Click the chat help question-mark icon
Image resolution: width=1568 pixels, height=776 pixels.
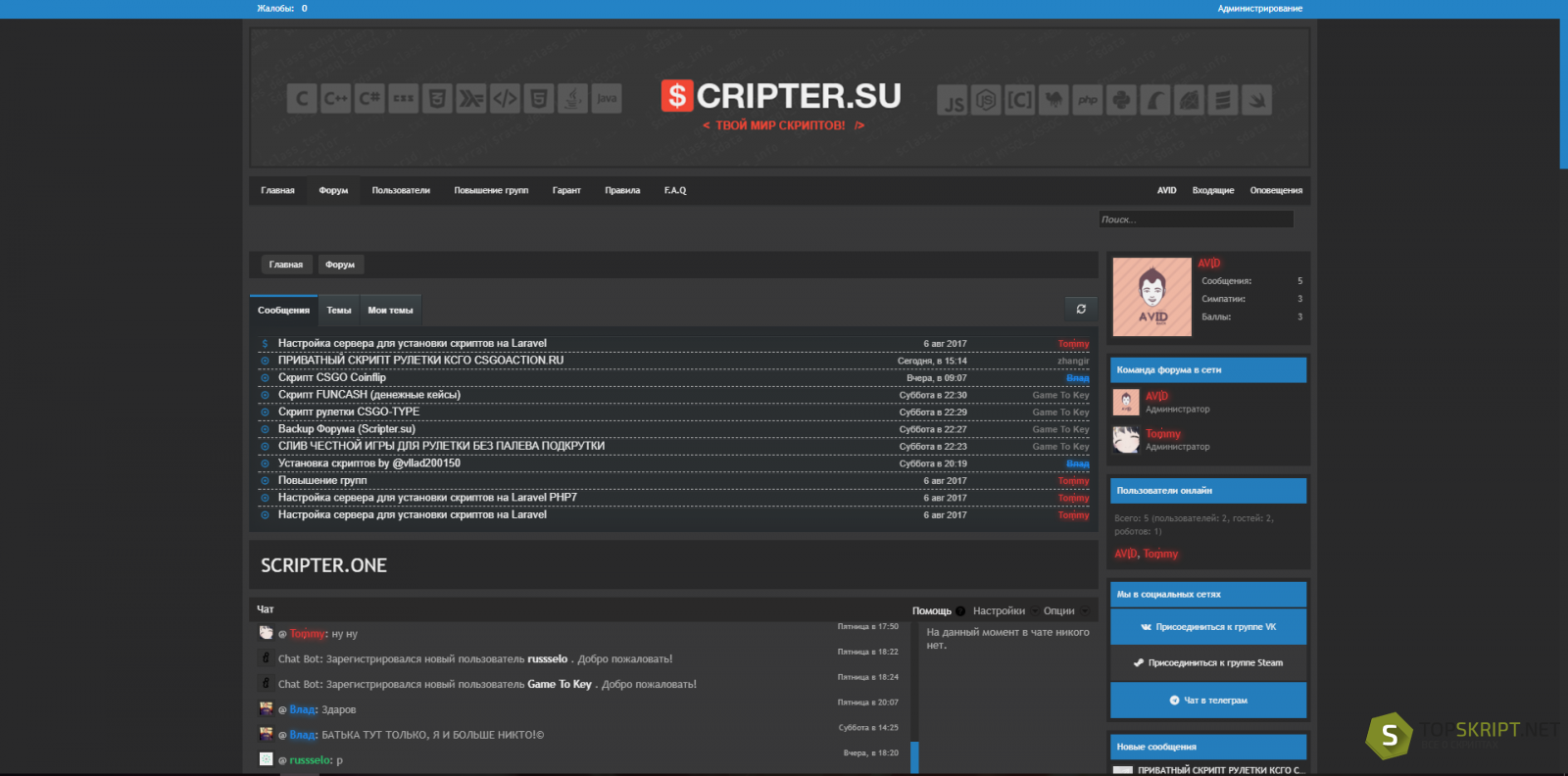pyautogui.click(x=960, y=611)
